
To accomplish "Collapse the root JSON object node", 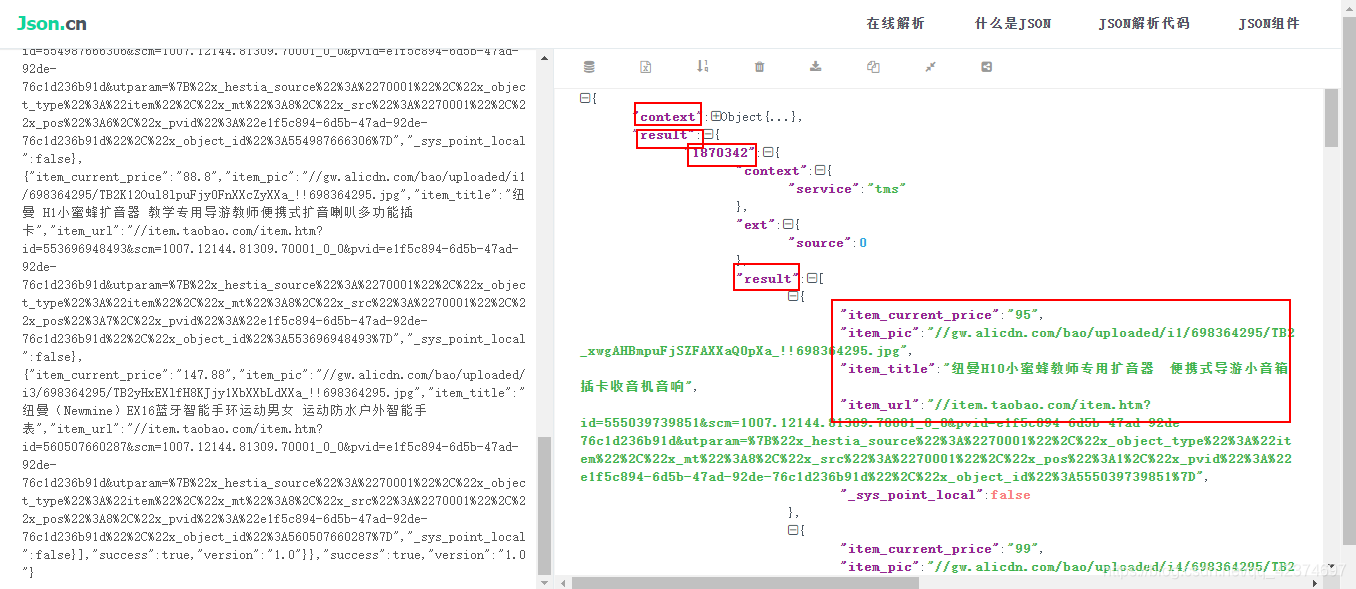I will point(585,98).
